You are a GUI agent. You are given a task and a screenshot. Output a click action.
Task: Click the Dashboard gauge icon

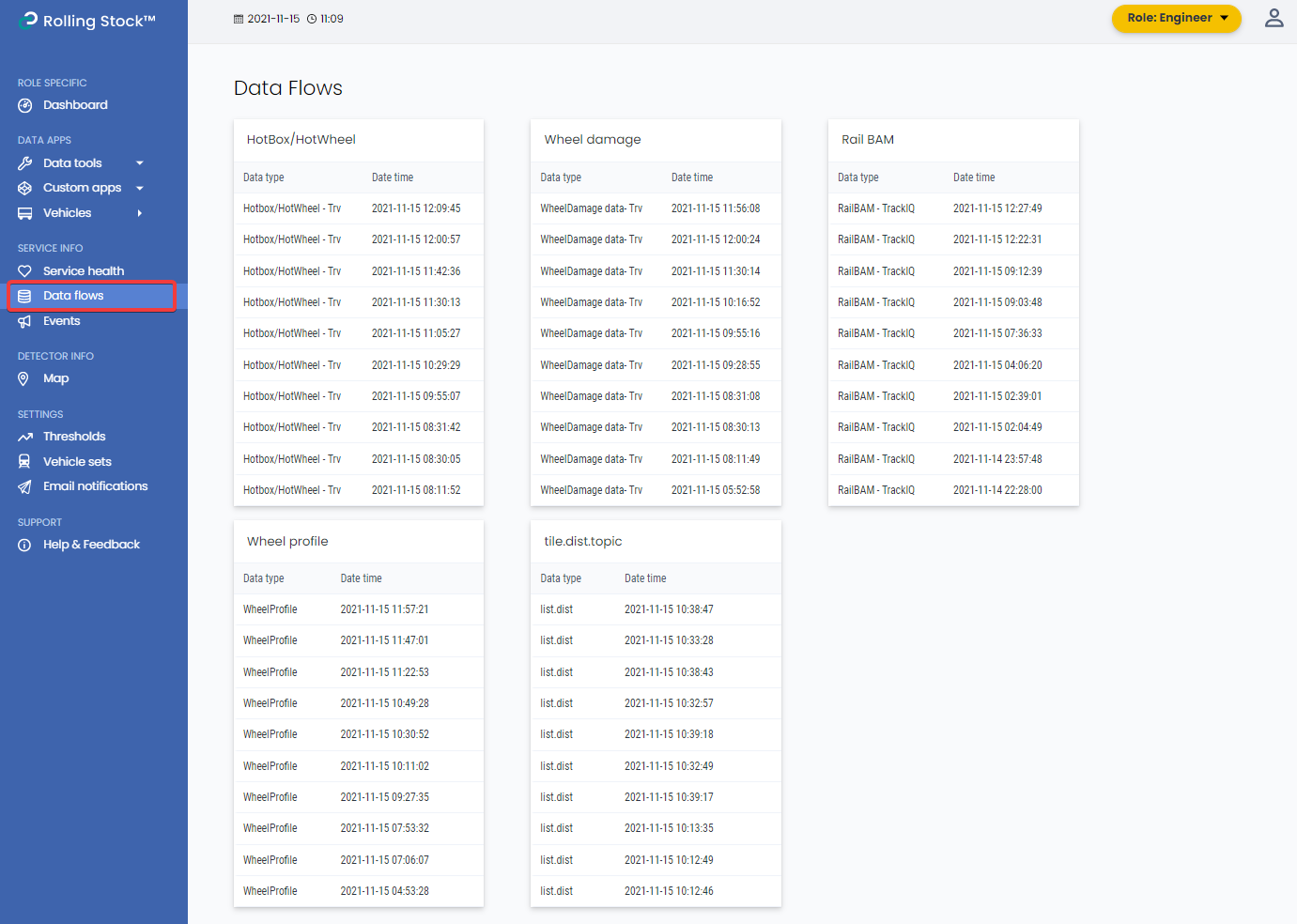(25, 105)
